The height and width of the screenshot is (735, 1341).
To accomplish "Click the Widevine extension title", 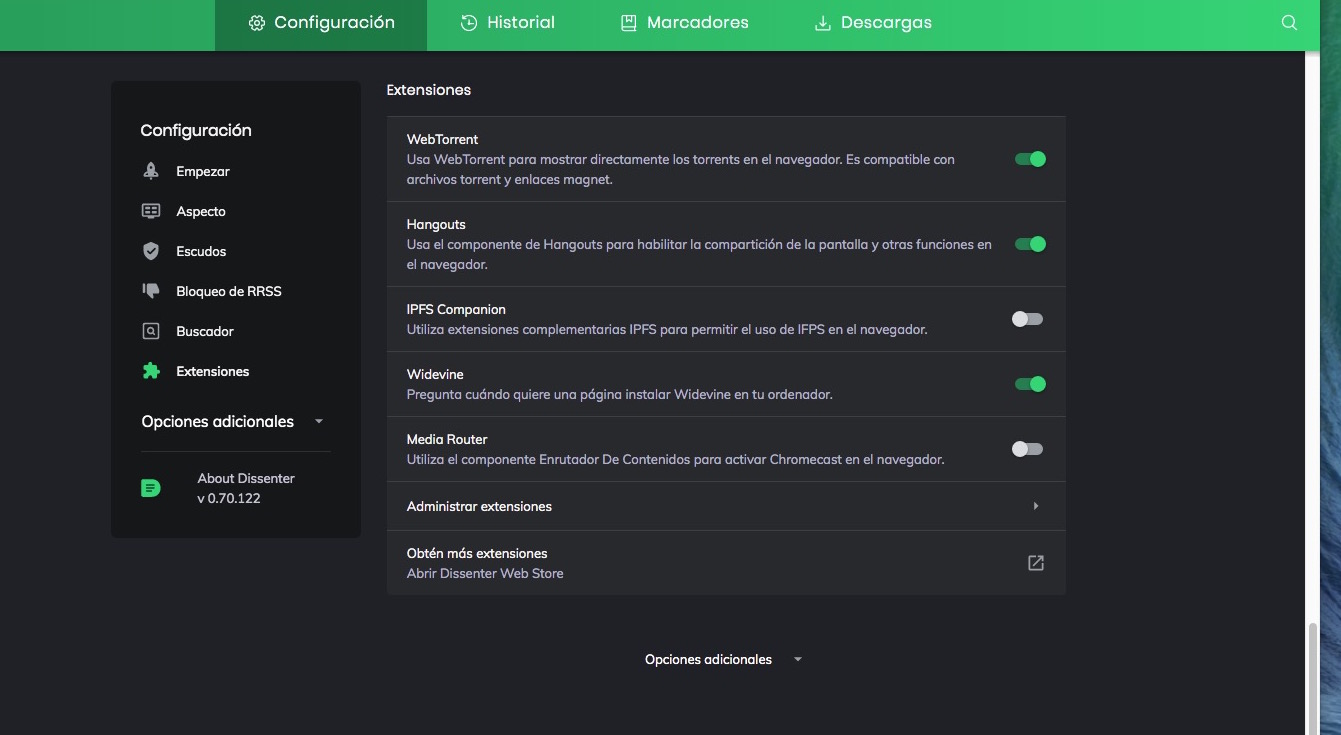I will pyautogui.click(x=435, y=374).
